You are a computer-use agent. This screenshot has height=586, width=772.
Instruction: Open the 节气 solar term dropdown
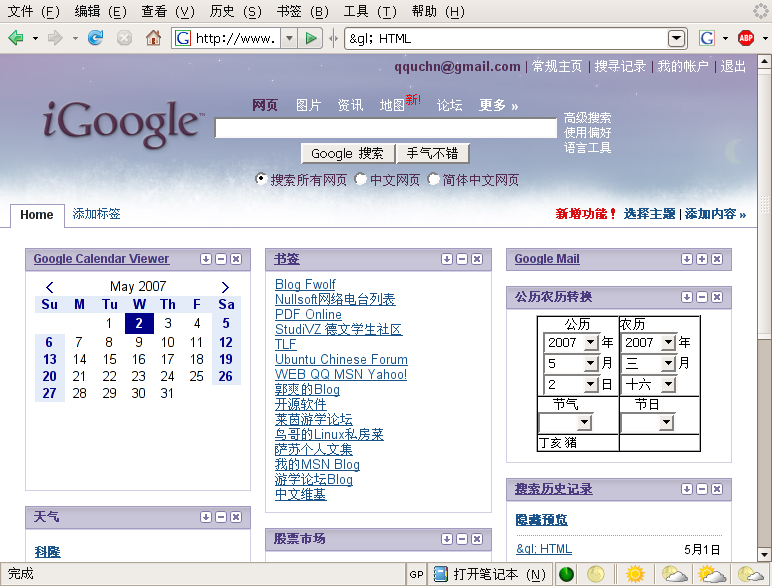click(584, 422)
